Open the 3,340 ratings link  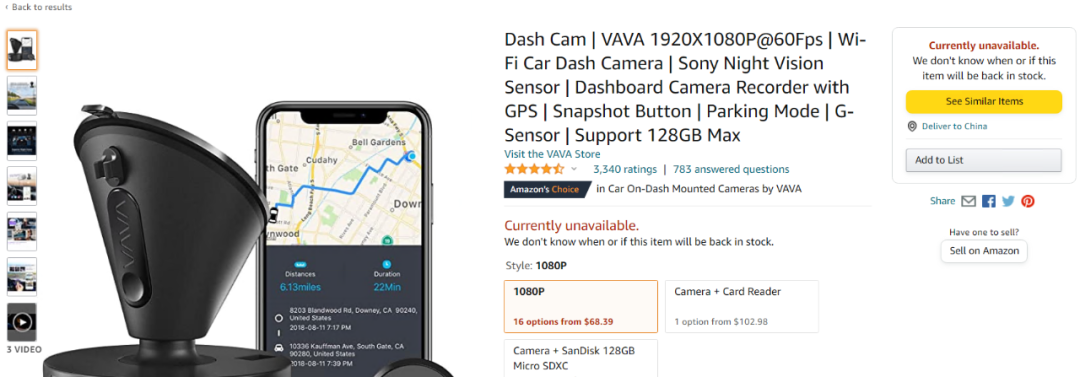pyautogui.click(x=625, y=169)
